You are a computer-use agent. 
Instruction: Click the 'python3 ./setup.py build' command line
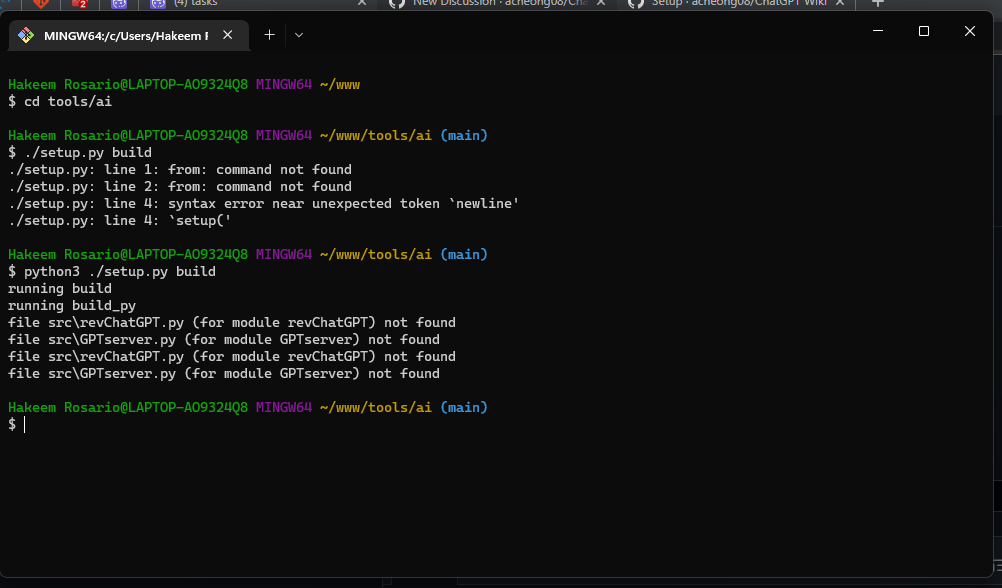112,271
